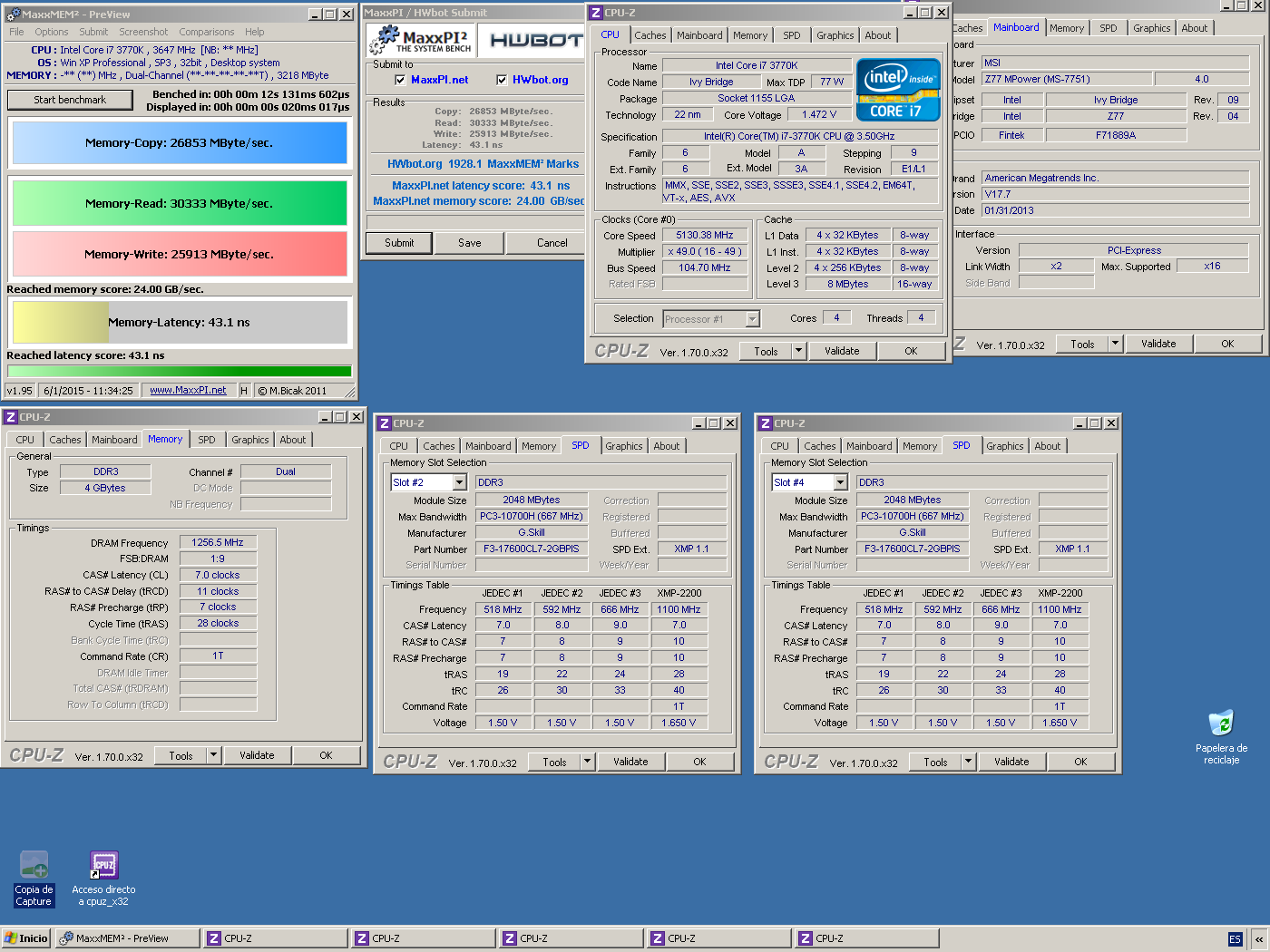Viewport: 1270px width, 952px height.
Task: Click the Multiplier x 49.0 value field
Action: (x=705, y=251)
